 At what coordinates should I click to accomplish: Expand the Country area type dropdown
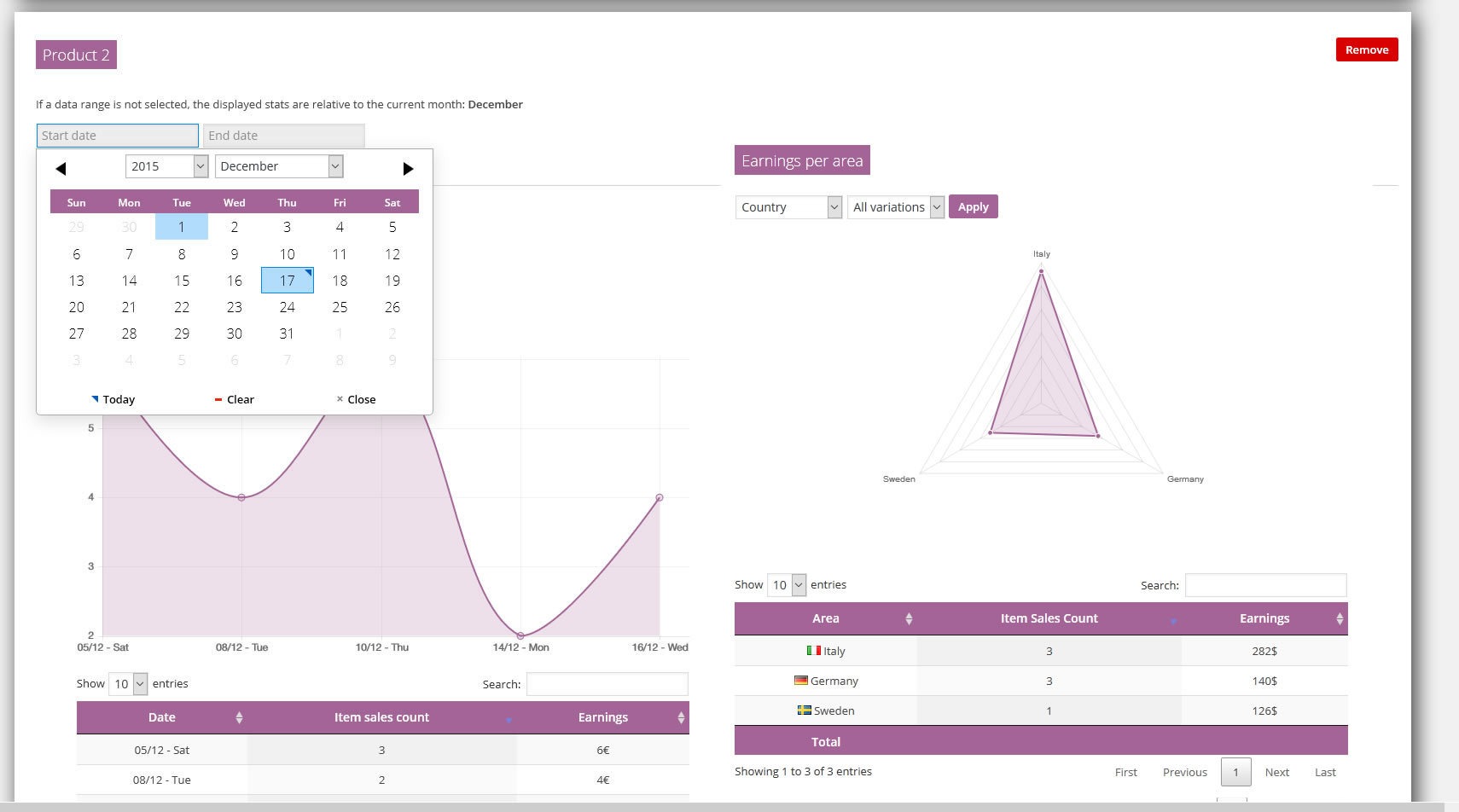click(788, 207)
